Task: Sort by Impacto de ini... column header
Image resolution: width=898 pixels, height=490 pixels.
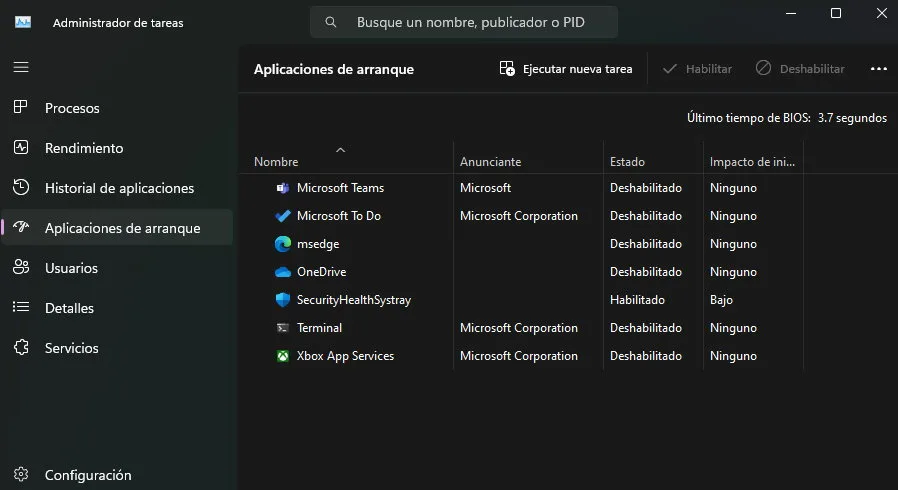Action: click(x=752, y=161)
